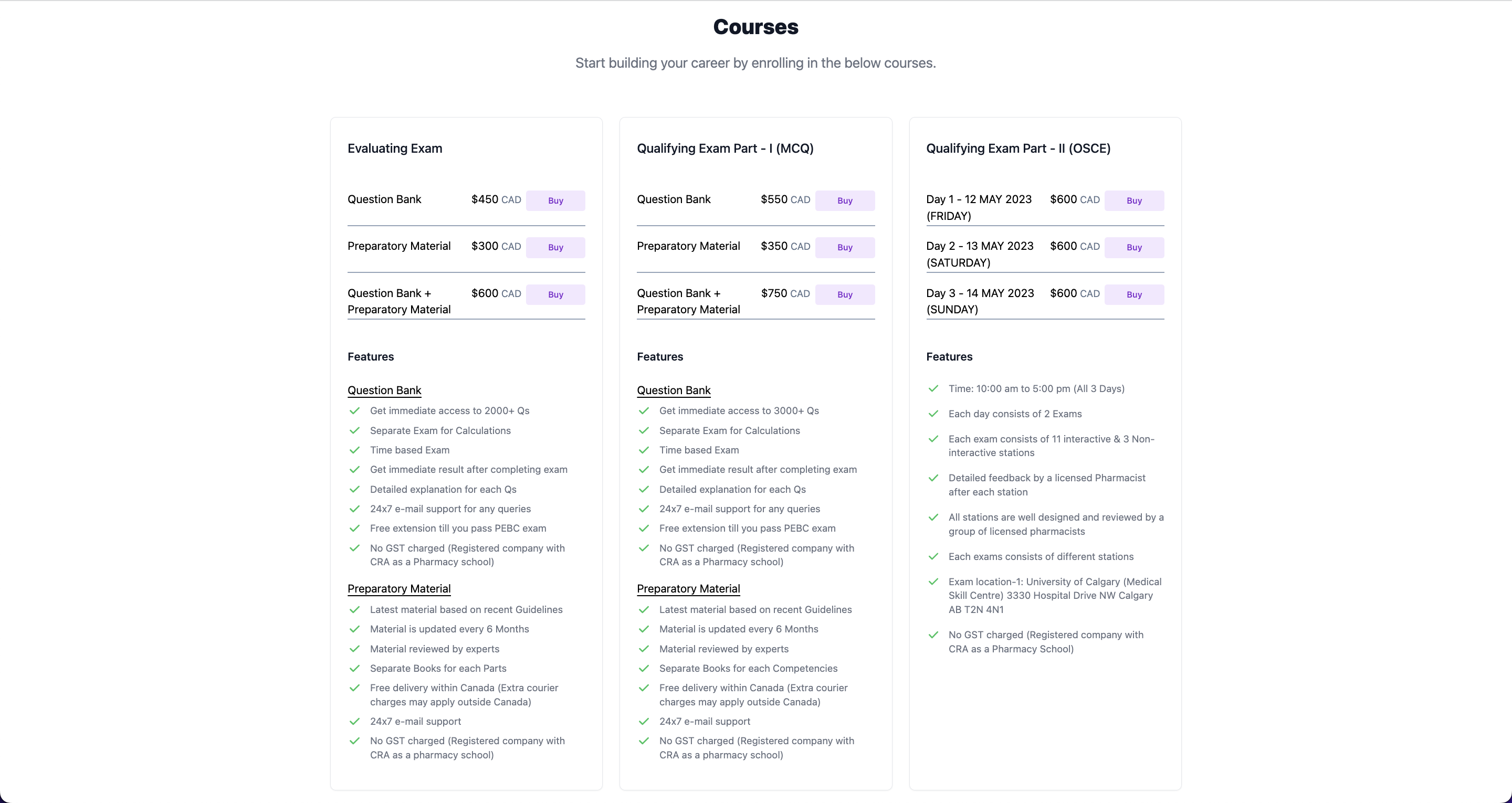Click underlined 'Question Bank' heading in Evaluating Exam features
1512x803 pixels.
coord(384,390)
